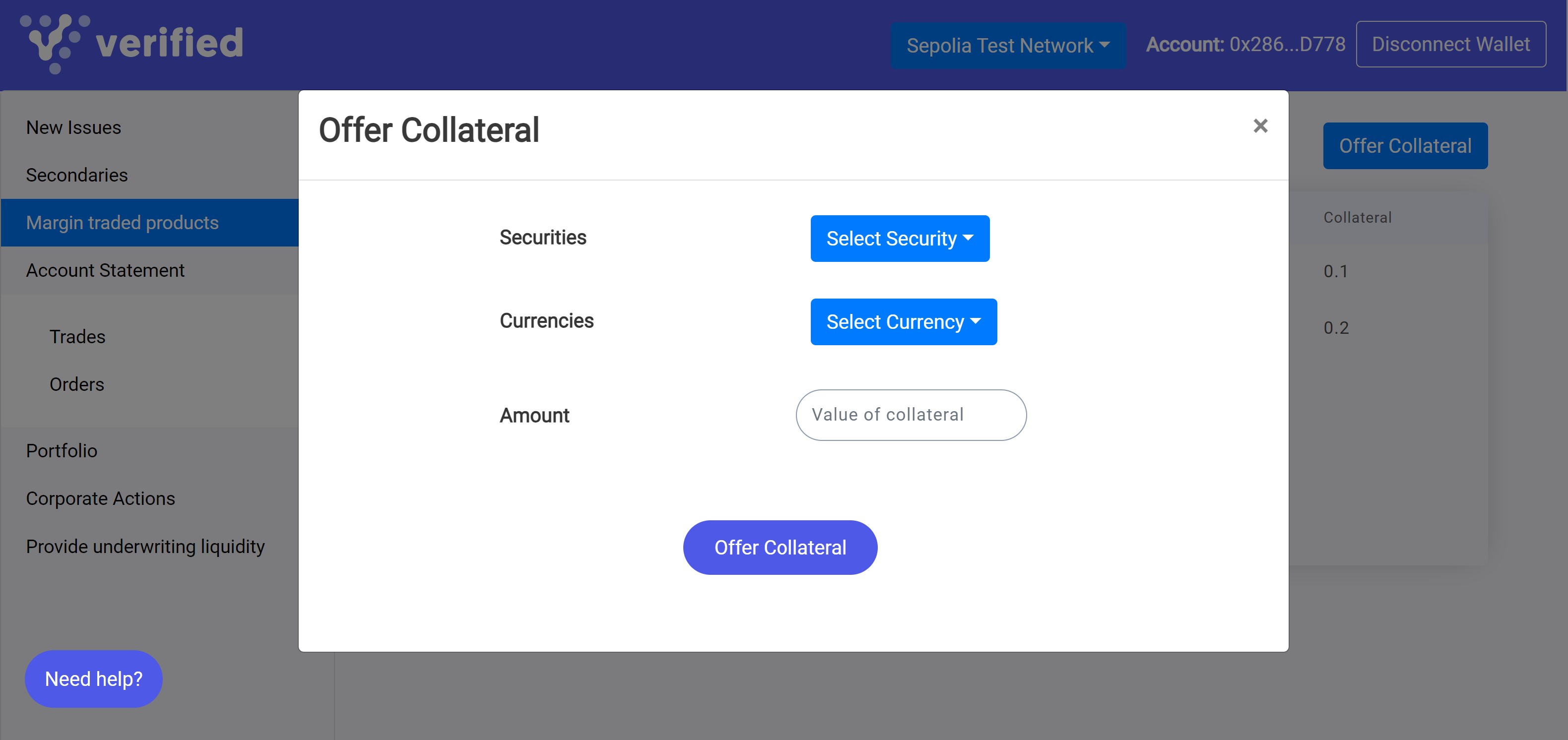Open Account Statement section

[105, 270]
